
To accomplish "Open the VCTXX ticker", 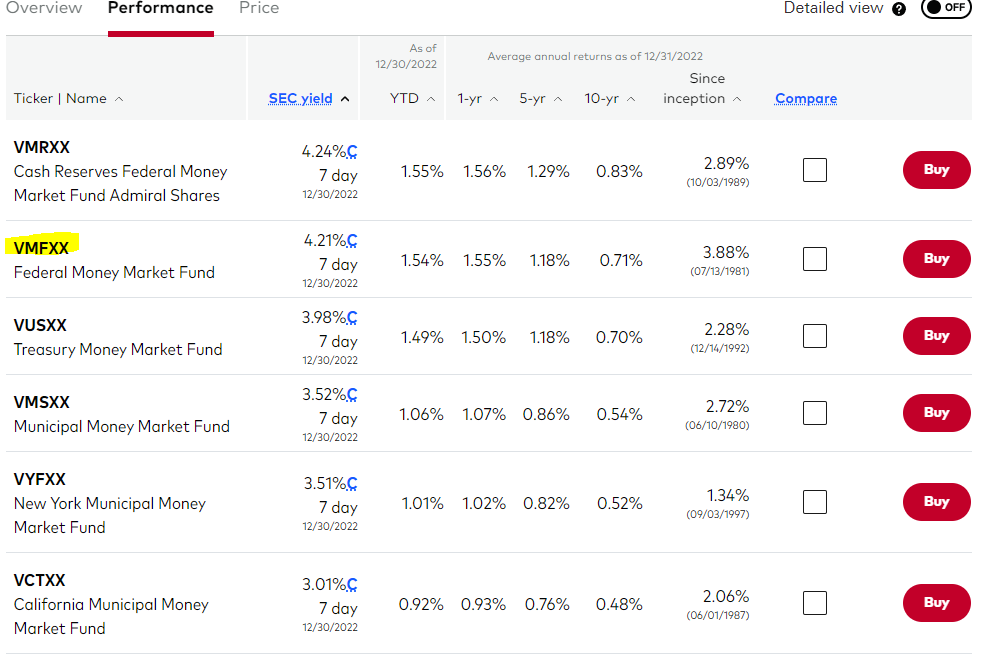I will click(x=40, y=581).
